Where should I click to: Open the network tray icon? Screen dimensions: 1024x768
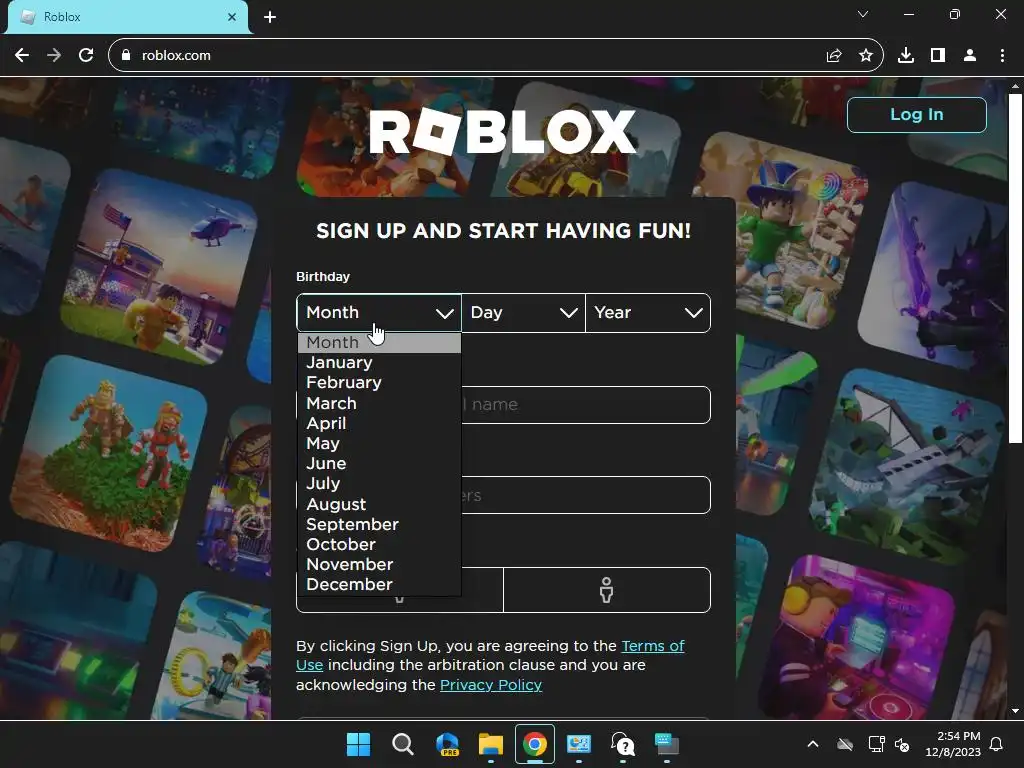click(x=876, y=744)
